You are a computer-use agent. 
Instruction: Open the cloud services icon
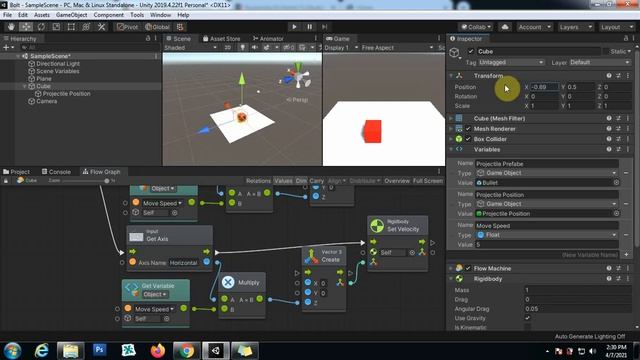click(x=505, y=27)
